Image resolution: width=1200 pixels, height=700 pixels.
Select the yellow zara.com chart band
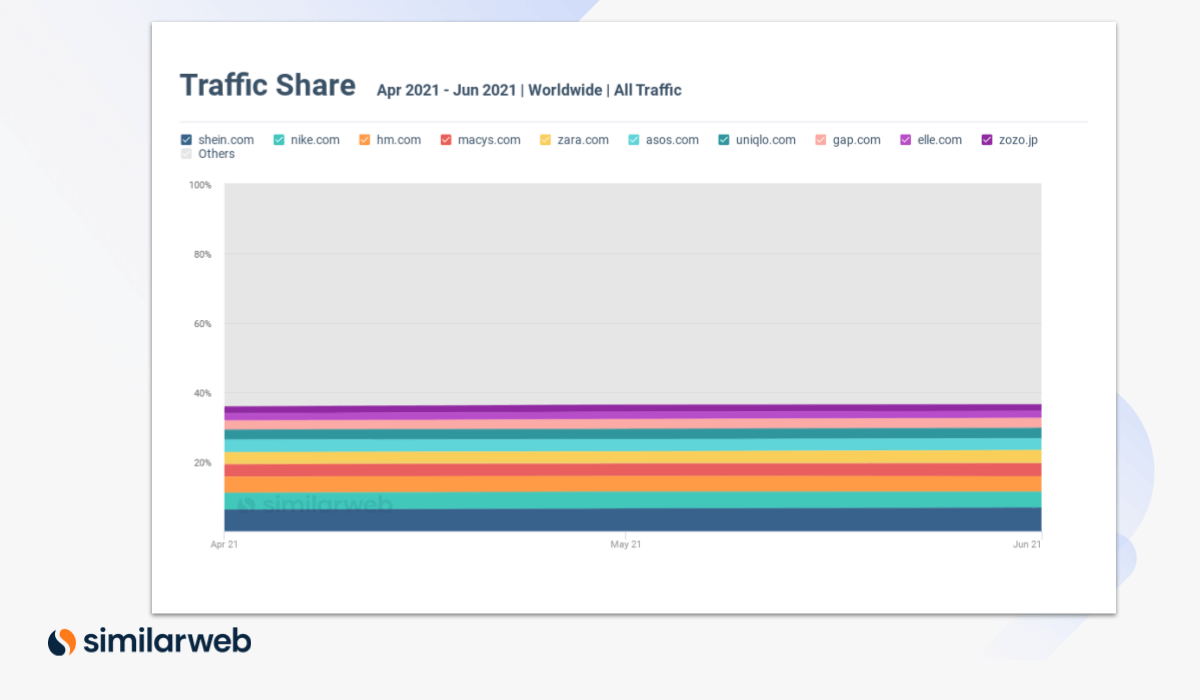pyautogui.click(x=633, y=457)
